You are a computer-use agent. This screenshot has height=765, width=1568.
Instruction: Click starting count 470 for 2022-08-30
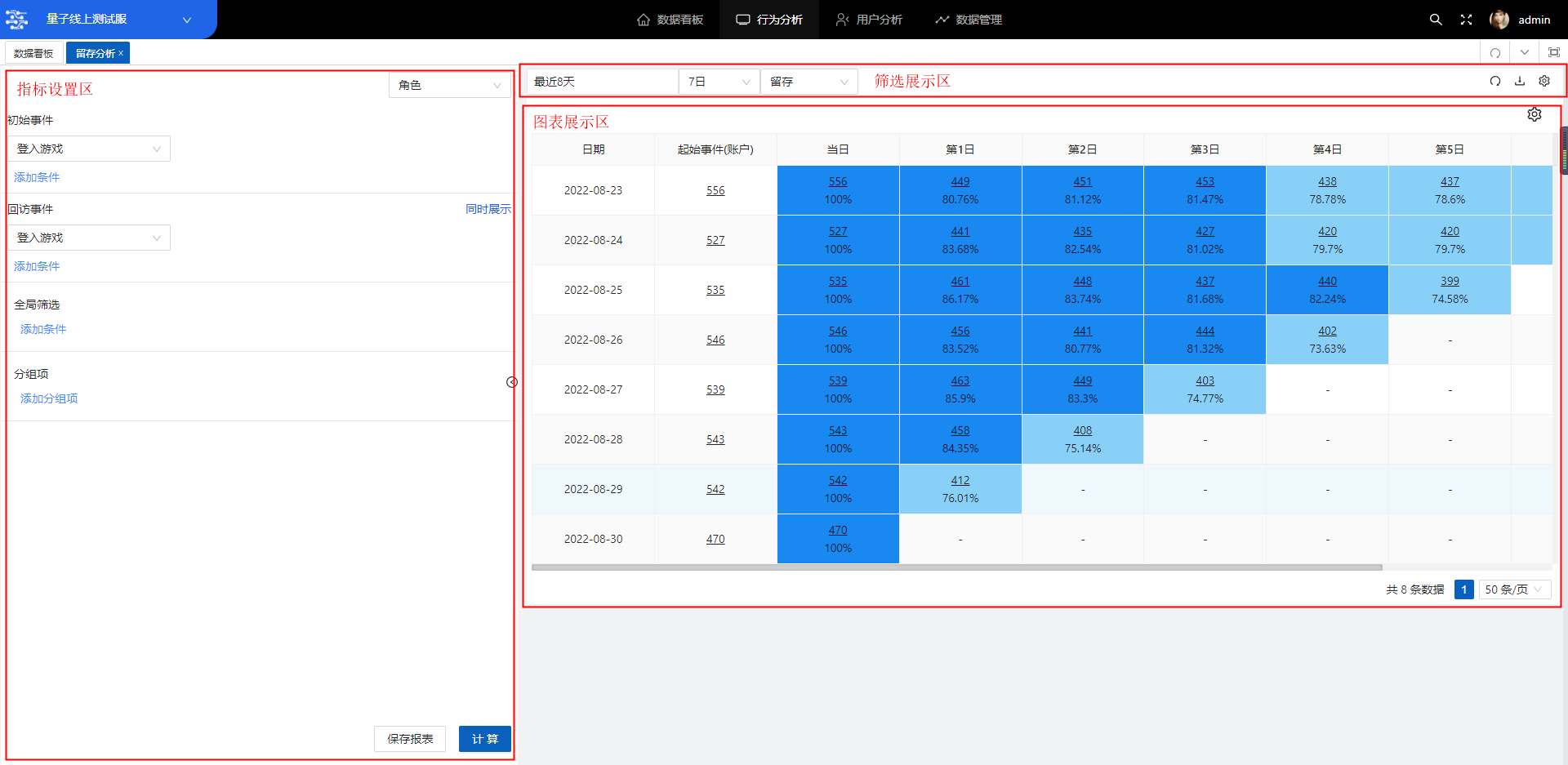715,539
